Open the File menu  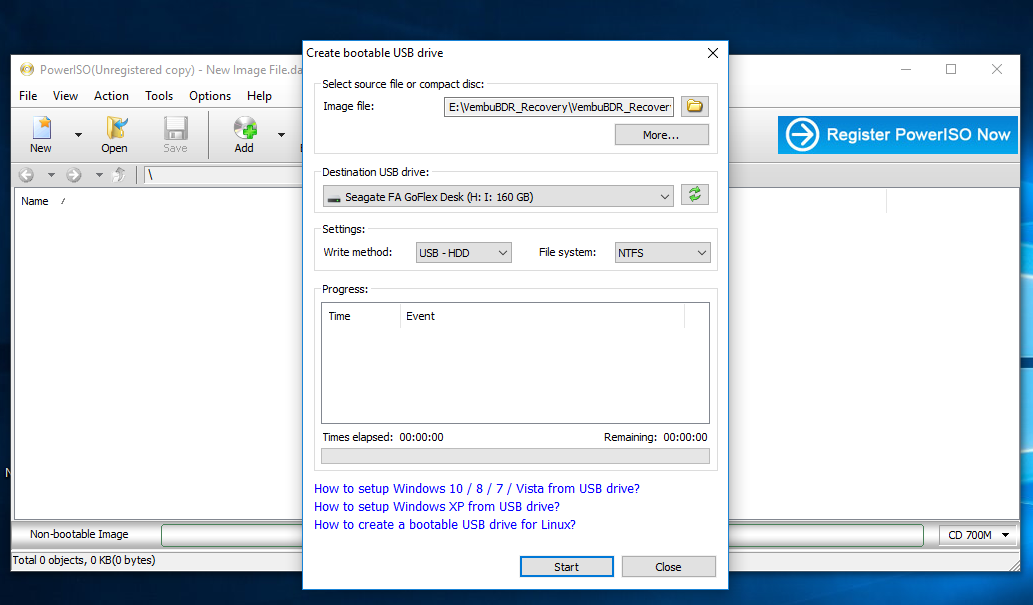point(28,96)
